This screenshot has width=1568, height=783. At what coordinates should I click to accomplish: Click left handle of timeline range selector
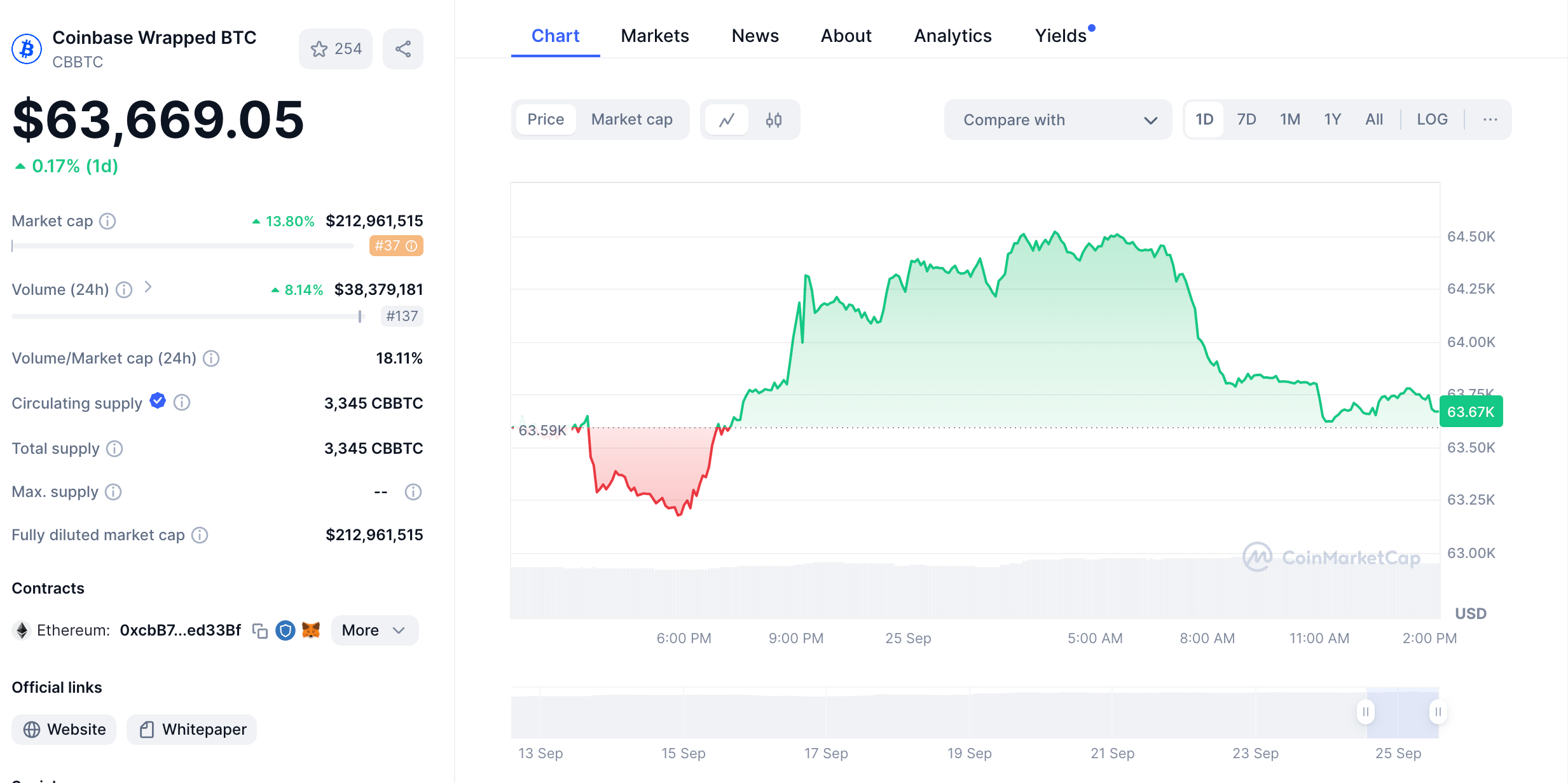[x=1366, y=712]
